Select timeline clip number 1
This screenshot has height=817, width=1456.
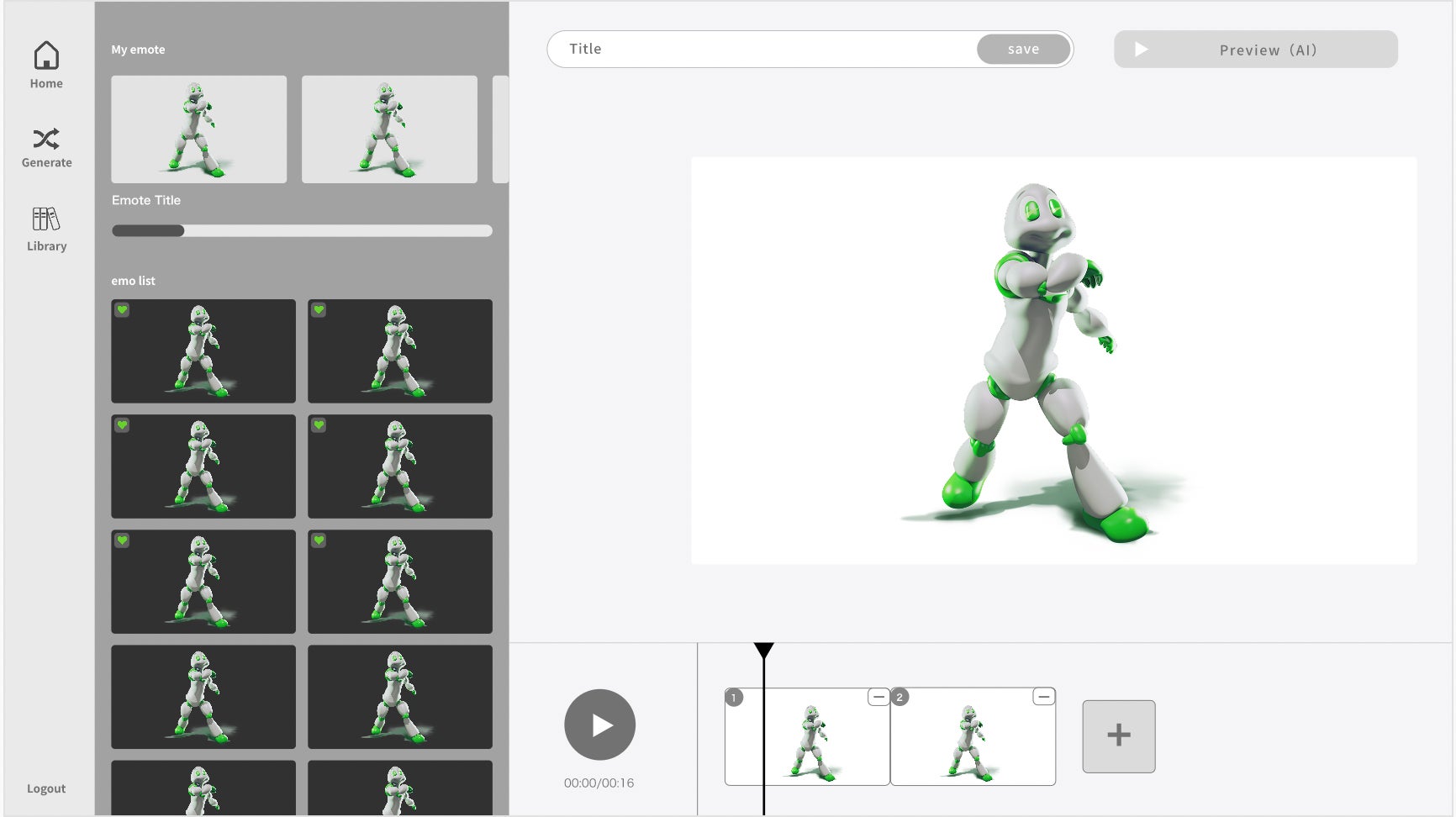[x=807, y=737]
